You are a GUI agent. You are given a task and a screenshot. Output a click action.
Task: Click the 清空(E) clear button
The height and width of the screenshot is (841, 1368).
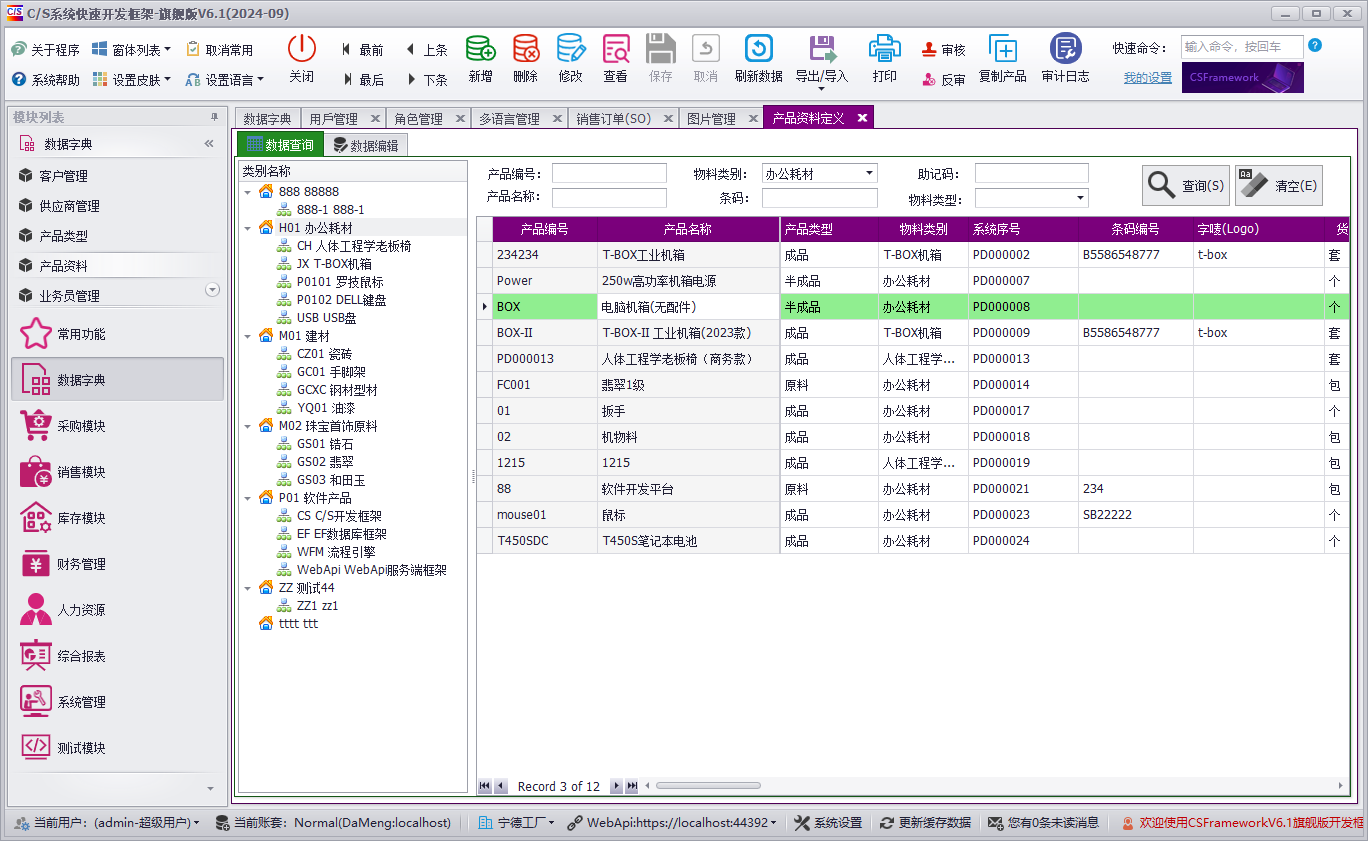pyautogui.click(x=1279, y=185)
